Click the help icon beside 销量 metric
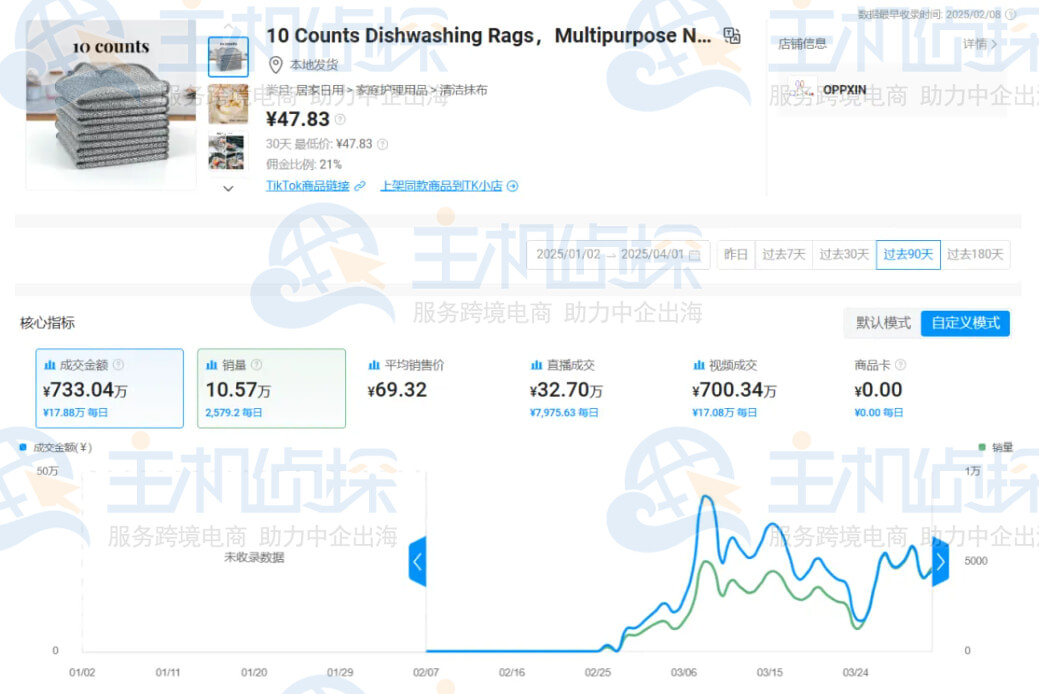Screen dimensions: 1039x694 [257, 365]
